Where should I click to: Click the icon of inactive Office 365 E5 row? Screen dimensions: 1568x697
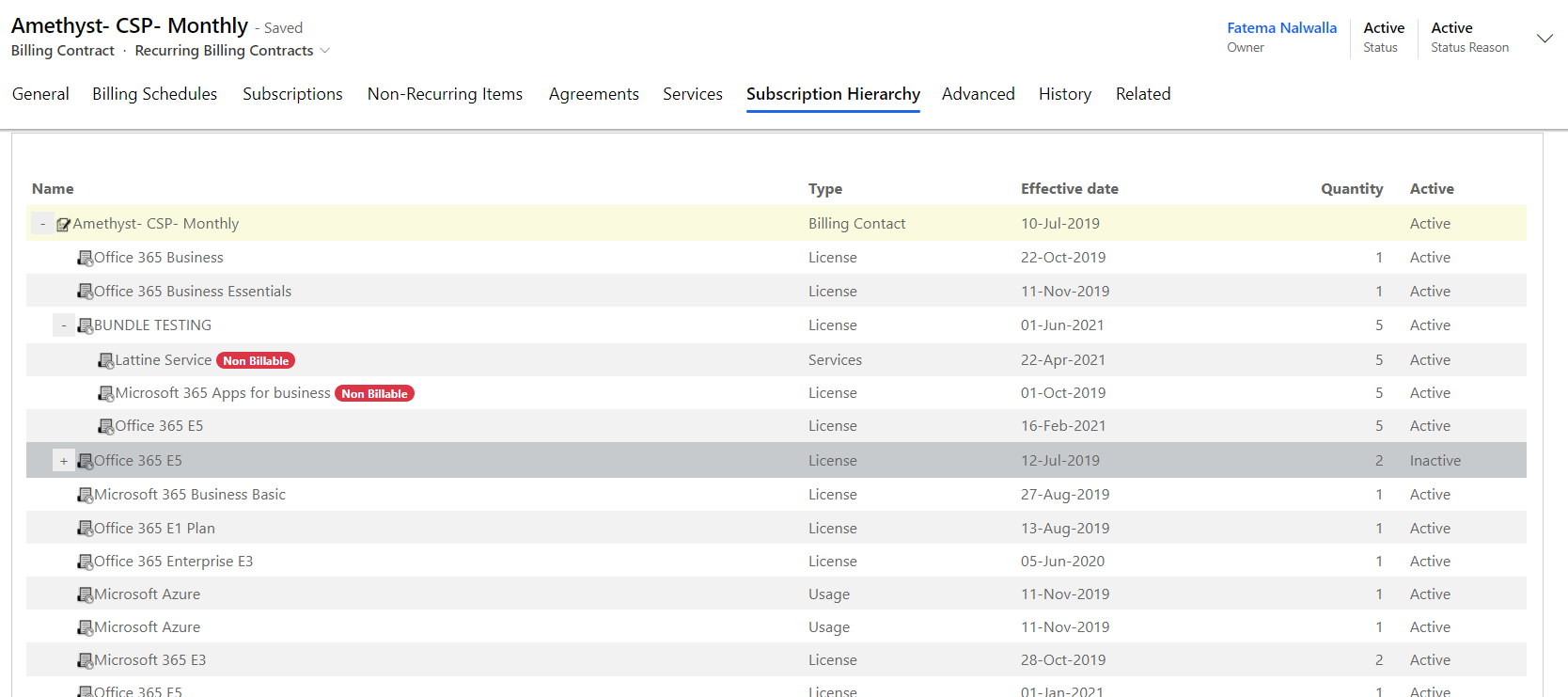(85, 461)
